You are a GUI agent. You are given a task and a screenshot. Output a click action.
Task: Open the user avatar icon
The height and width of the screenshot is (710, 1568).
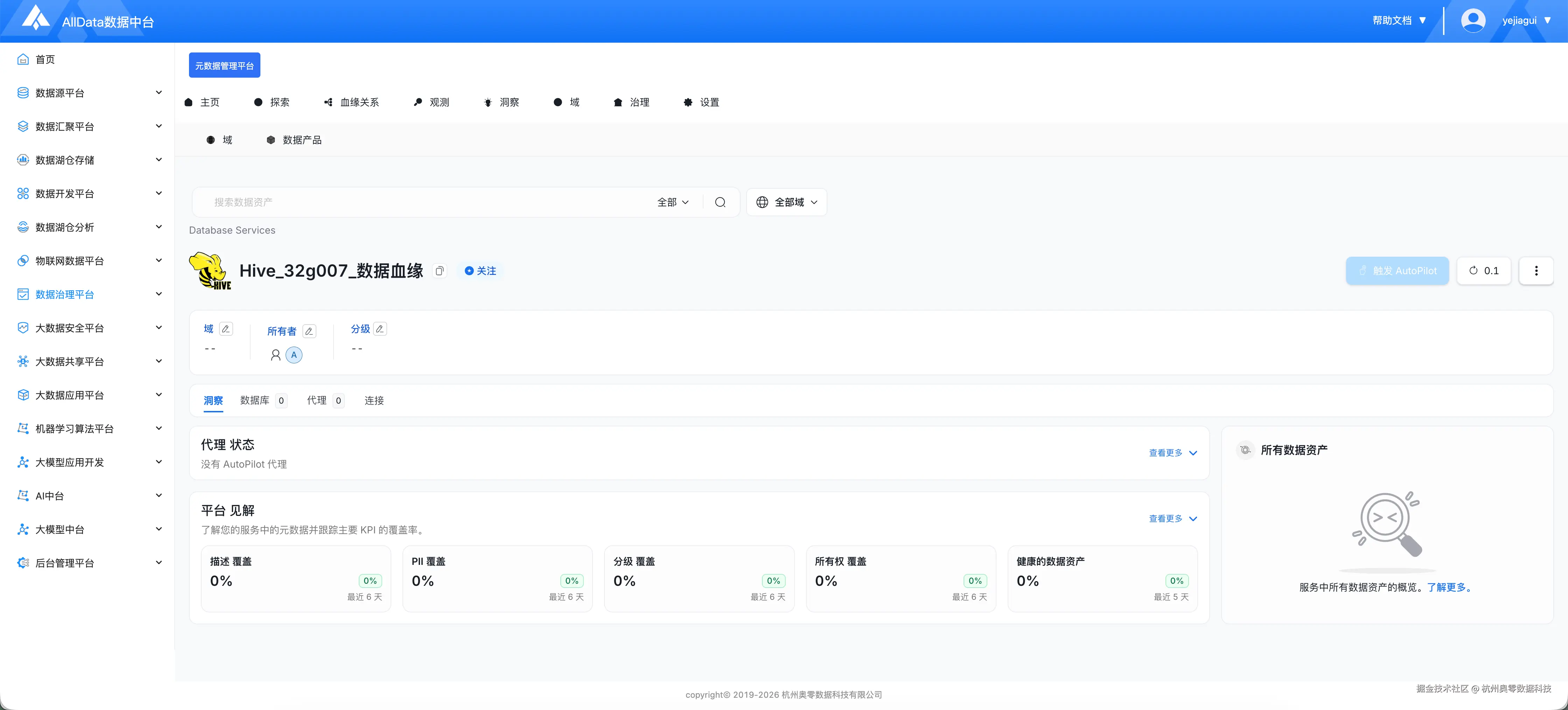point(1473,21)
